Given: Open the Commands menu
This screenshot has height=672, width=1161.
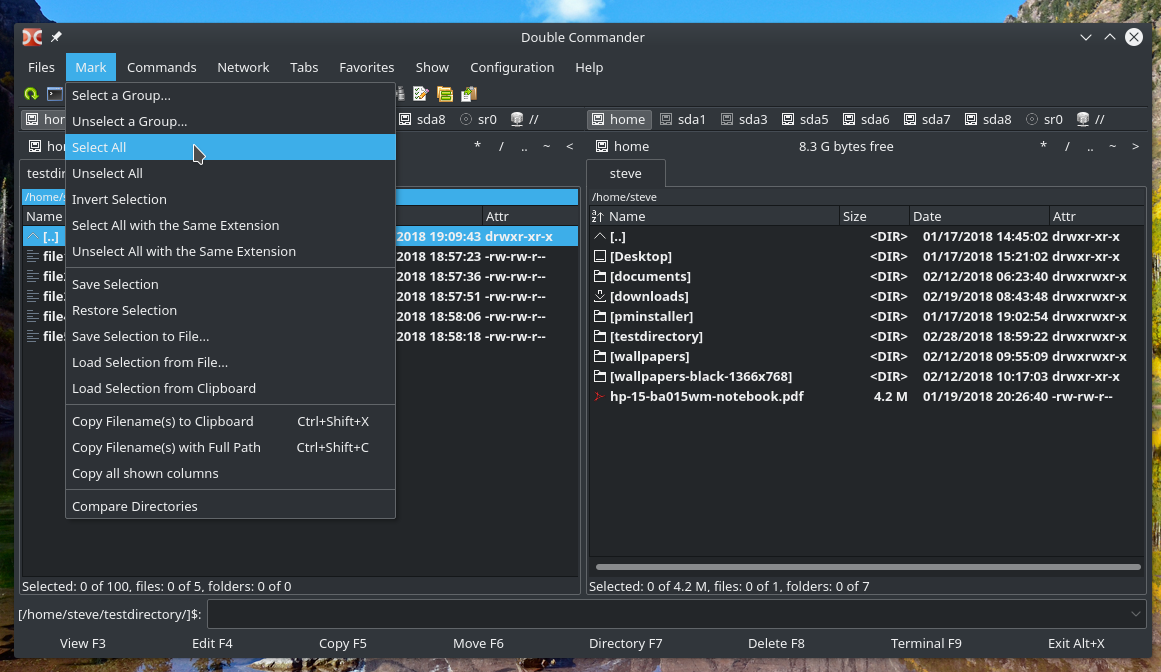Looking at the screenshot, I should [x=161, y=67].
